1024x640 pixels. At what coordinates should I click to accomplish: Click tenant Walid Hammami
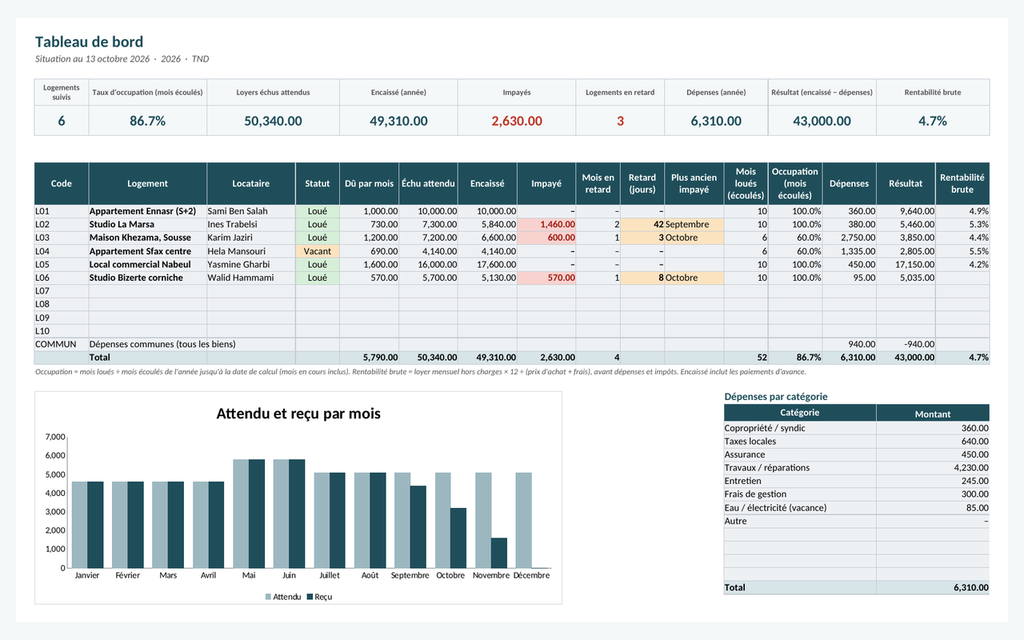pyautogui.click(x=251, y=278)
